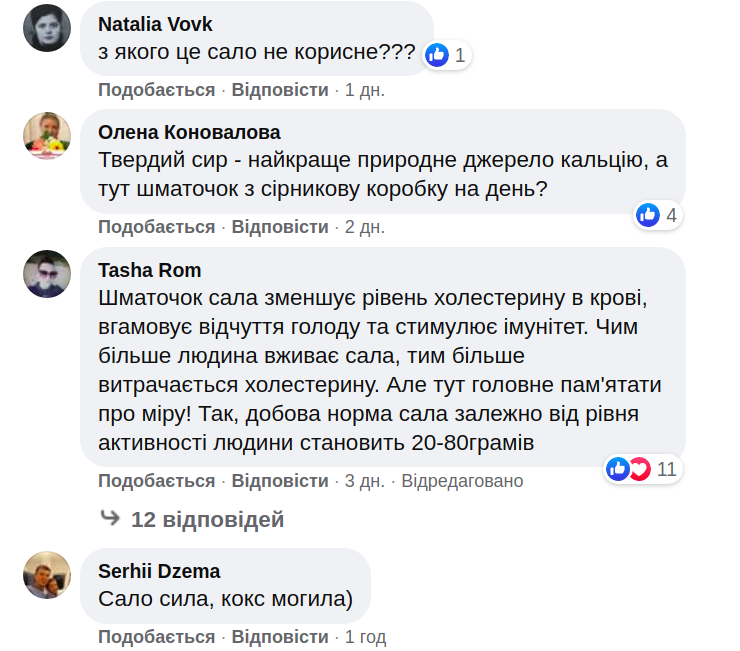Click the 1 год timestamp on Serhii's comment
740x651 pixels.
[365, 637]
